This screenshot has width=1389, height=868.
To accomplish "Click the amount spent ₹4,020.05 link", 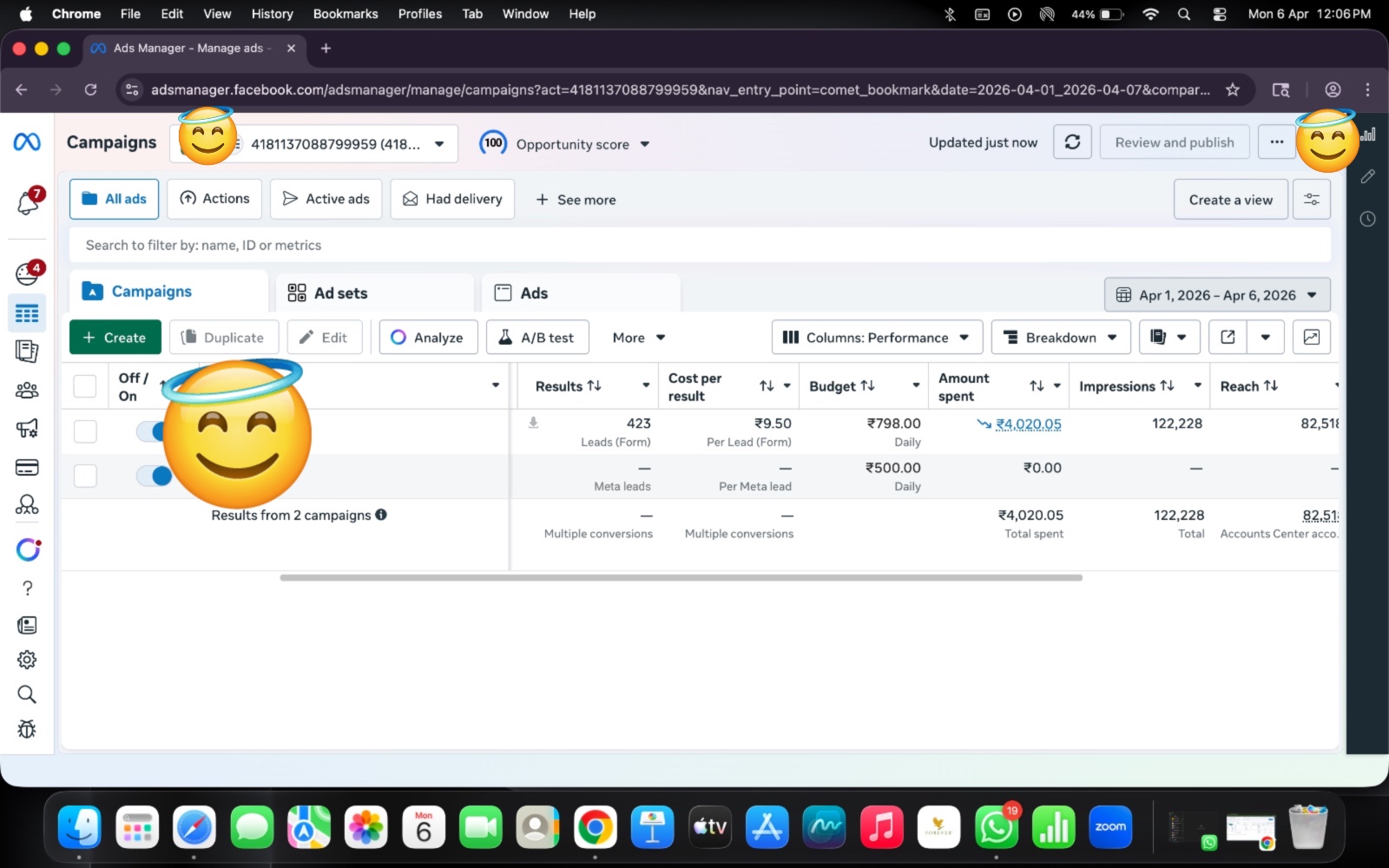I will point(1028,424).
